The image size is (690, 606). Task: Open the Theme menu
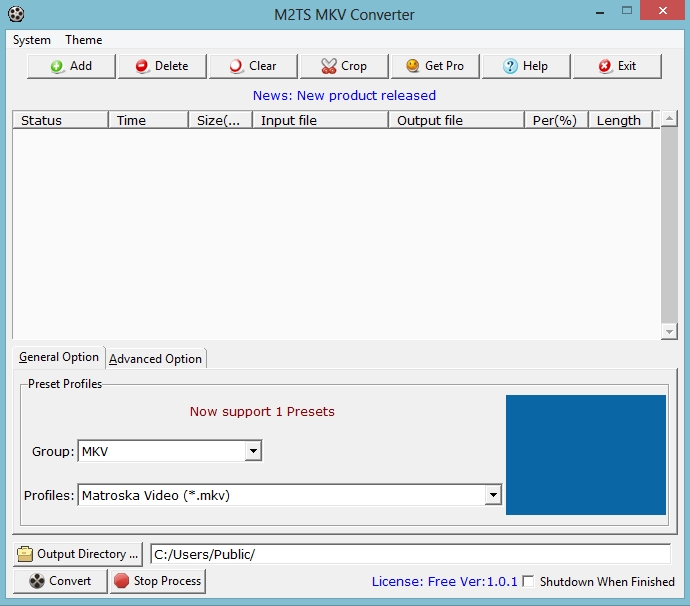[84, 40]
